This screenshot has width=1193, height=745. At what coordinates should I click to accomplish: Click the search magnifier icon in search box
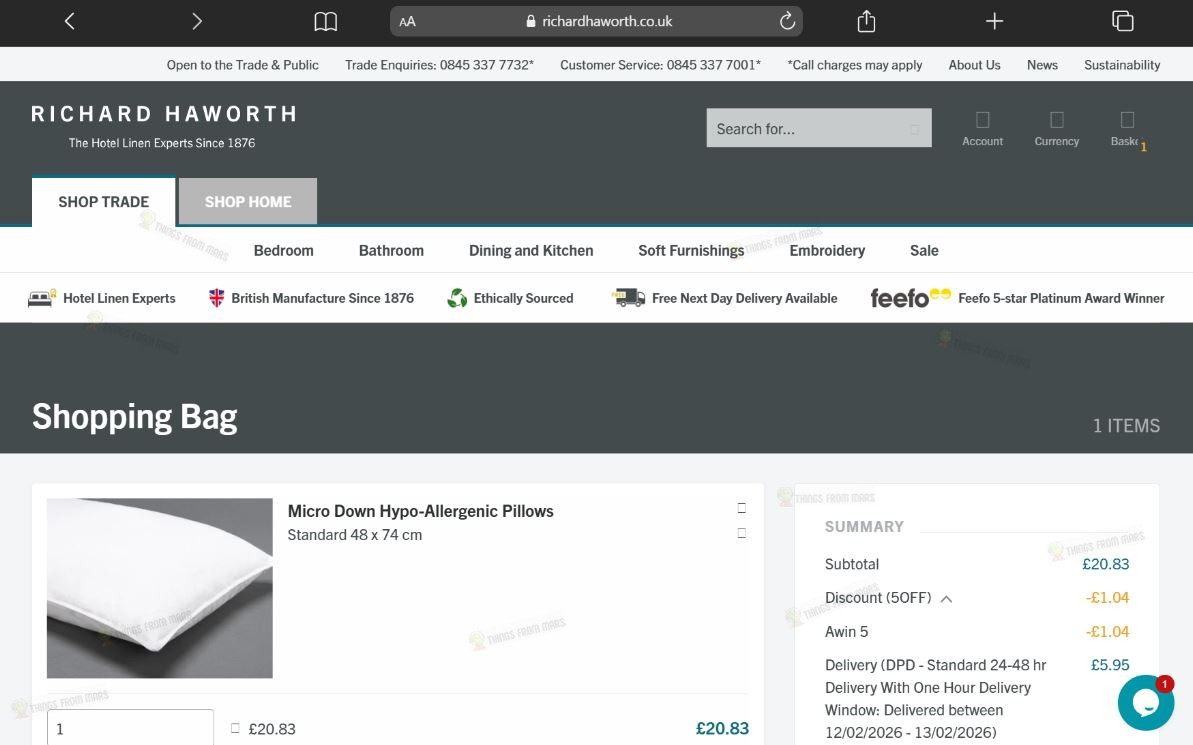(x=914, y=129)
